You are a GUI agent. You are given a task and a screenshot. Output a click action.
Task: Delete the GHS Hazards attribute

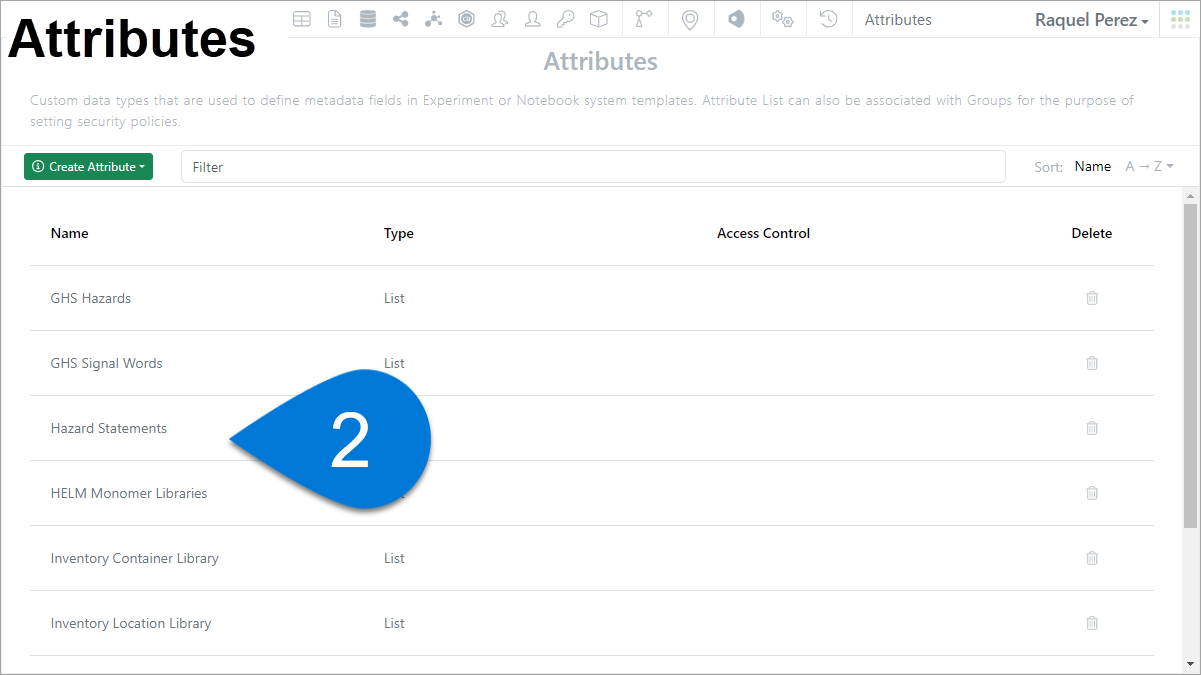click(x=1092, y=298)
